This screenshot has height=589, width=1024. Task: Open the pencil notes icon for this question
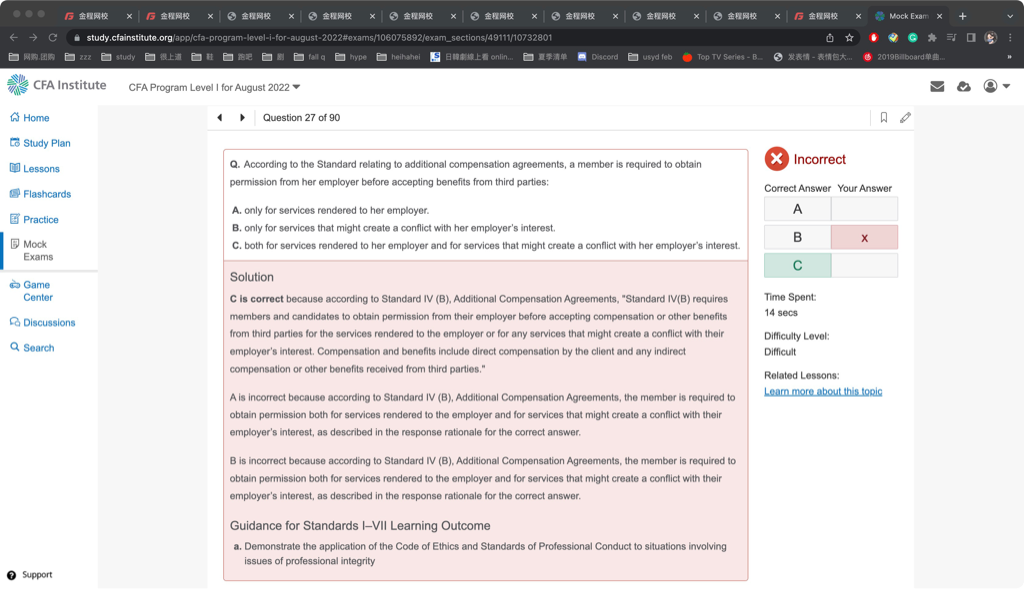coord(905,118)
